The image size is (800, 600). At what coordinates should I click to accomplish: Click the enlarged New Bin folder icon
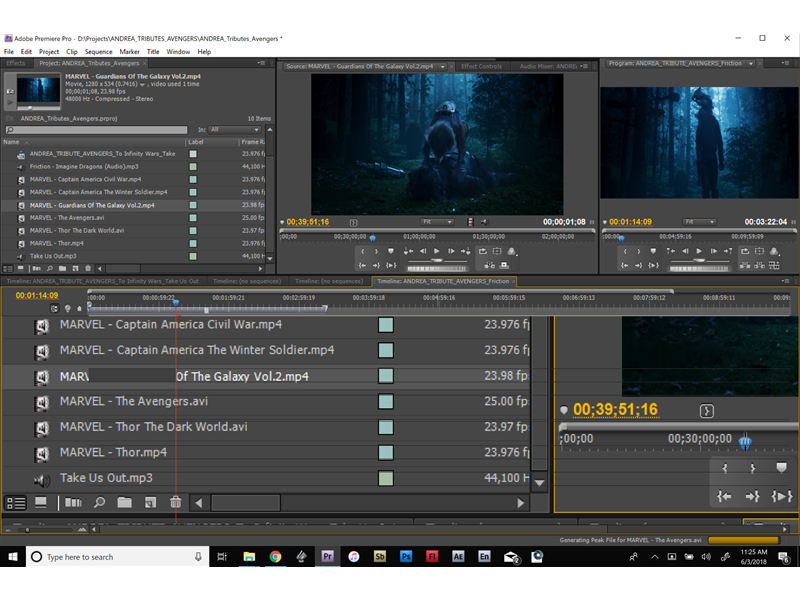(124, 503)
